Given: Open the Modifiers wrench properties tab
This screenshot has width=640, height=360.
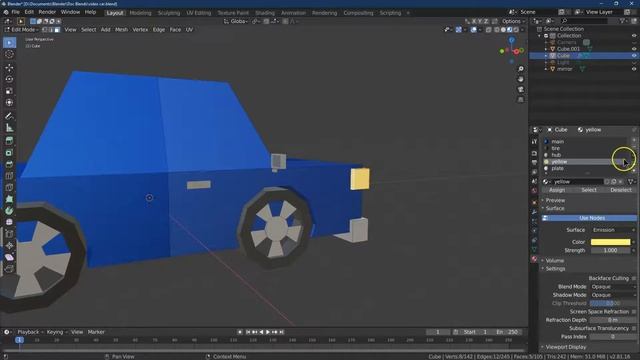Looking at the screenshot, I should (x=534, y=212).
